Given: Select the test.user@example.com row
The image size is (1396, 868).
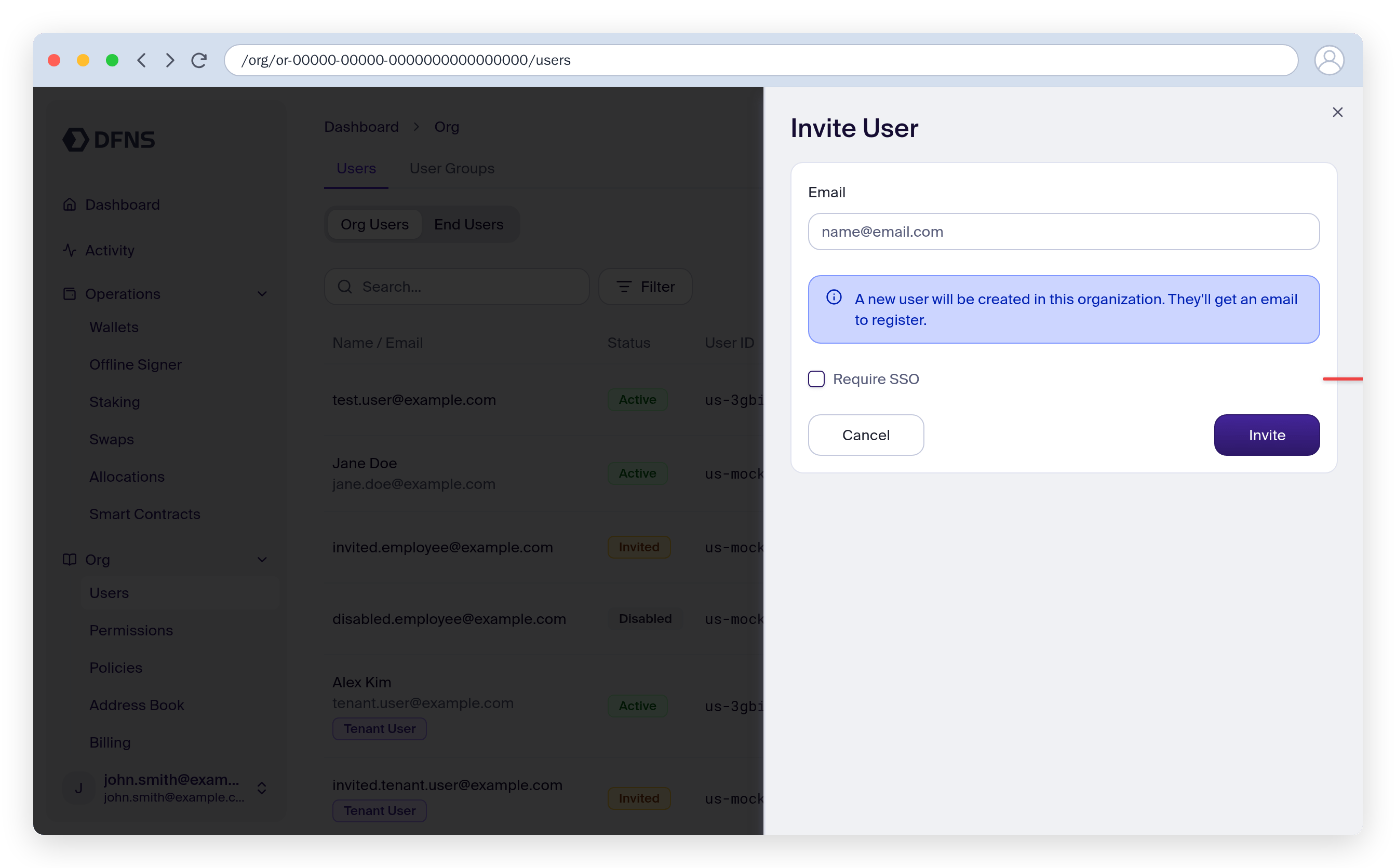Looking at the screenshot, I should coord(544,400).
